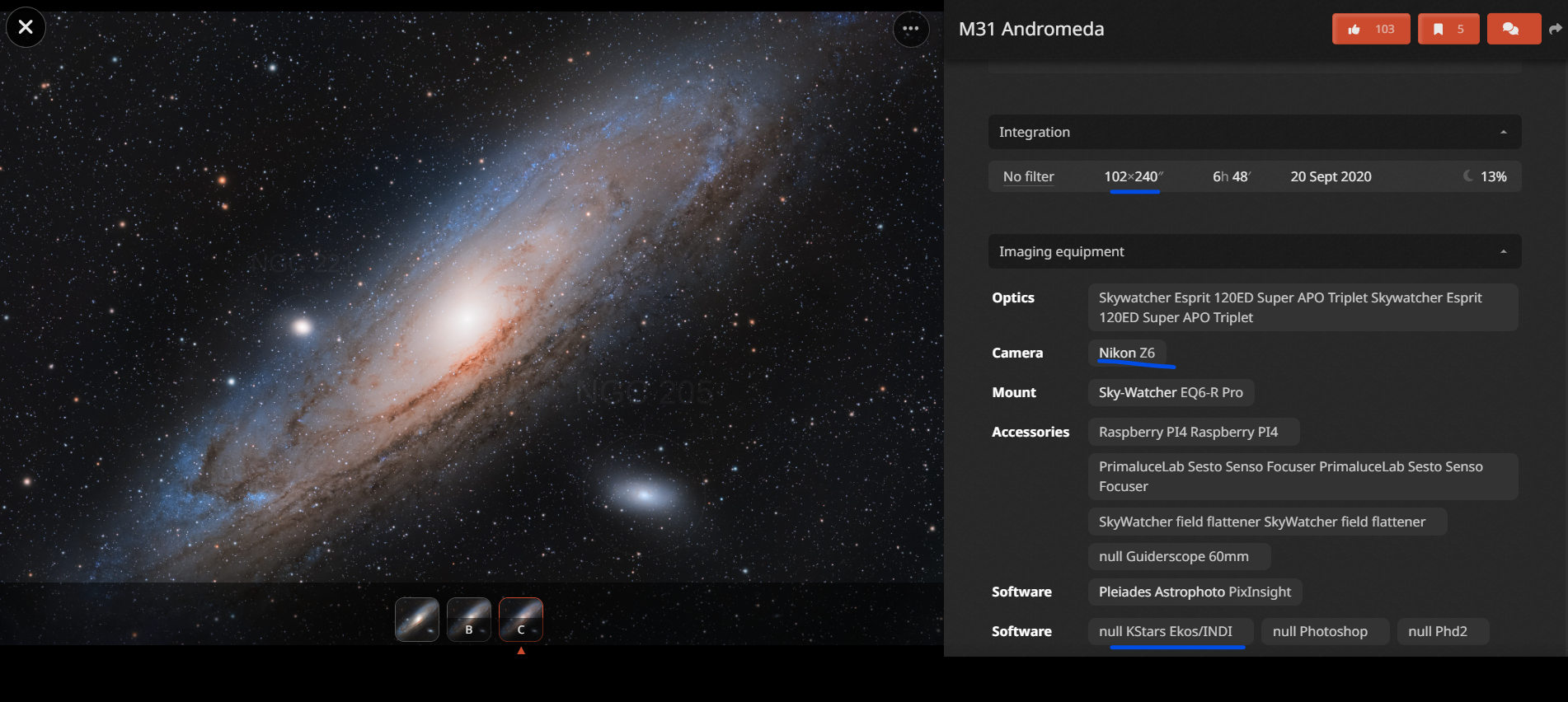Open the SkyWatcher field flattener entry

click(x=1267, y=522)
